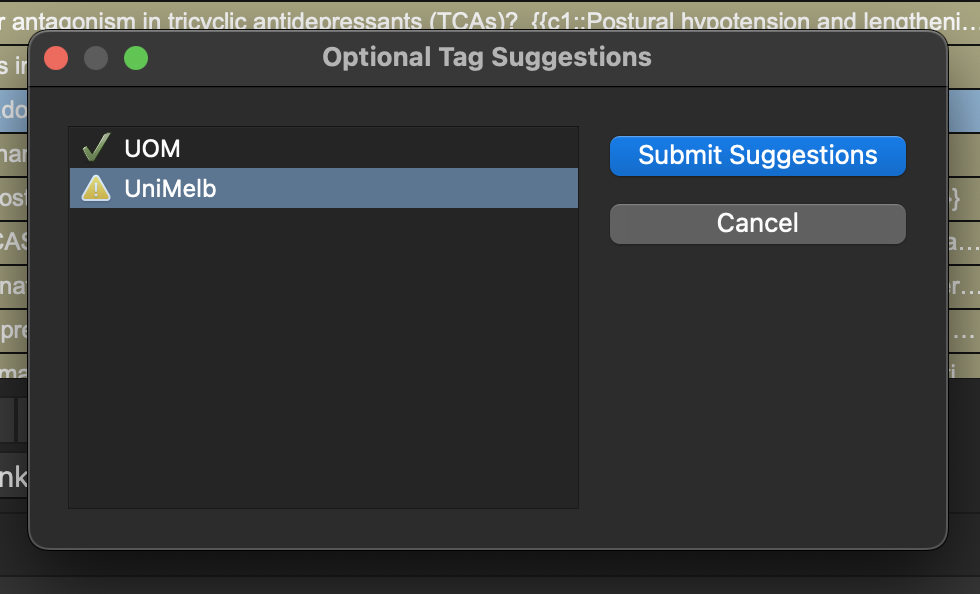Cancel the tag suggestions dialog
980x594 pixels.
point(757,223)
